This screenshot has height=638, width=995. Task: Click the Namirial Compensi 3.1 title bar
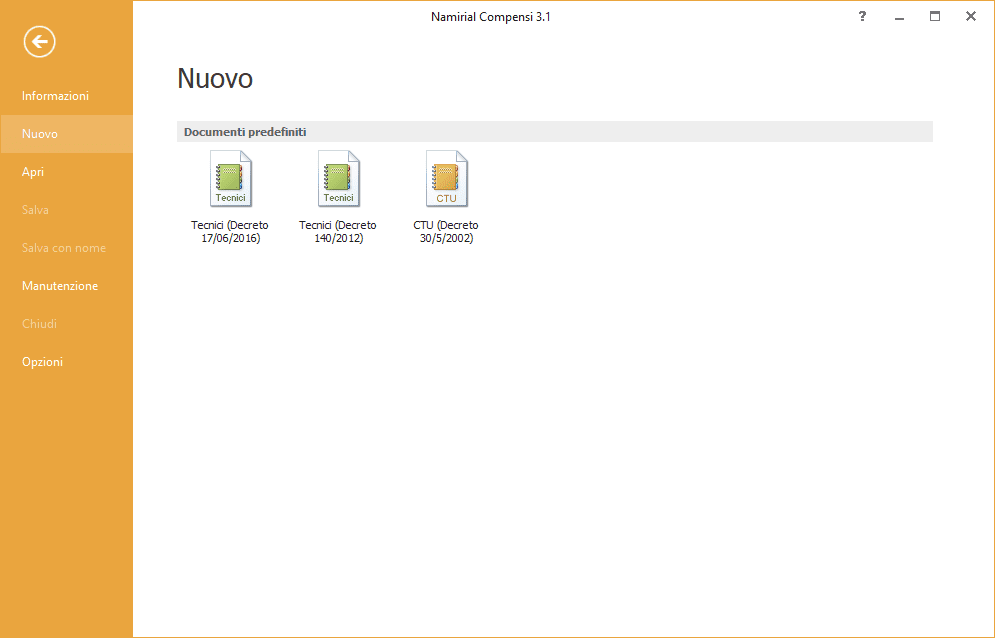tap(491, 16)
